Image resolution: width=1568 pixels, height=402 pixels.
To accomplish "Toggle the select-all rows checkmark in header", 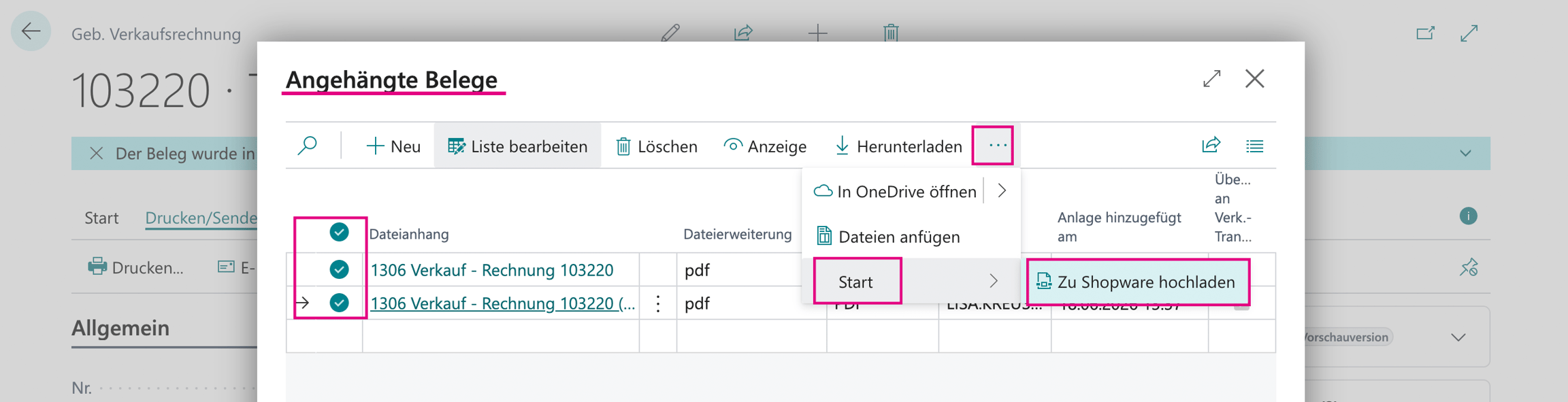I will pos(339,233).
